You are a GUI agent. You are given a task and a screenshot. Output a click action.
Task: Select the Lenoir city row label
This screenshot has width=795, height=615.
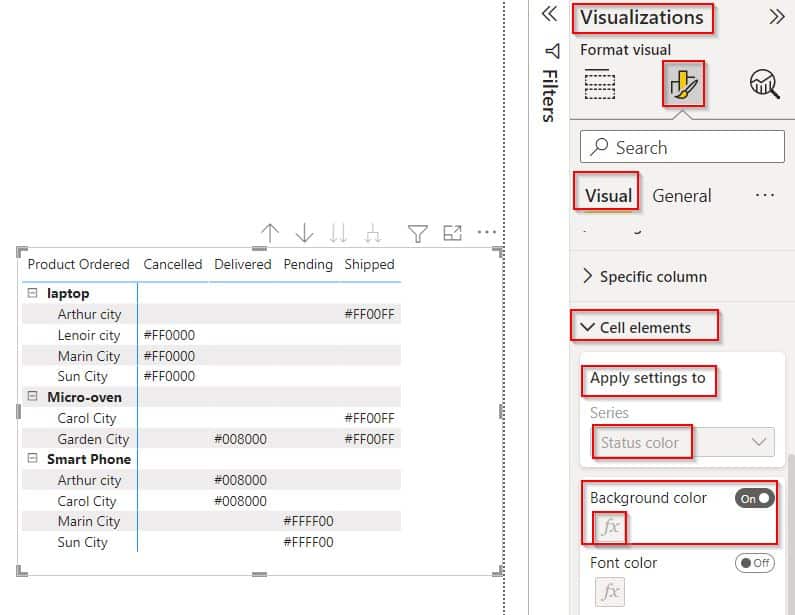[89, 335]
